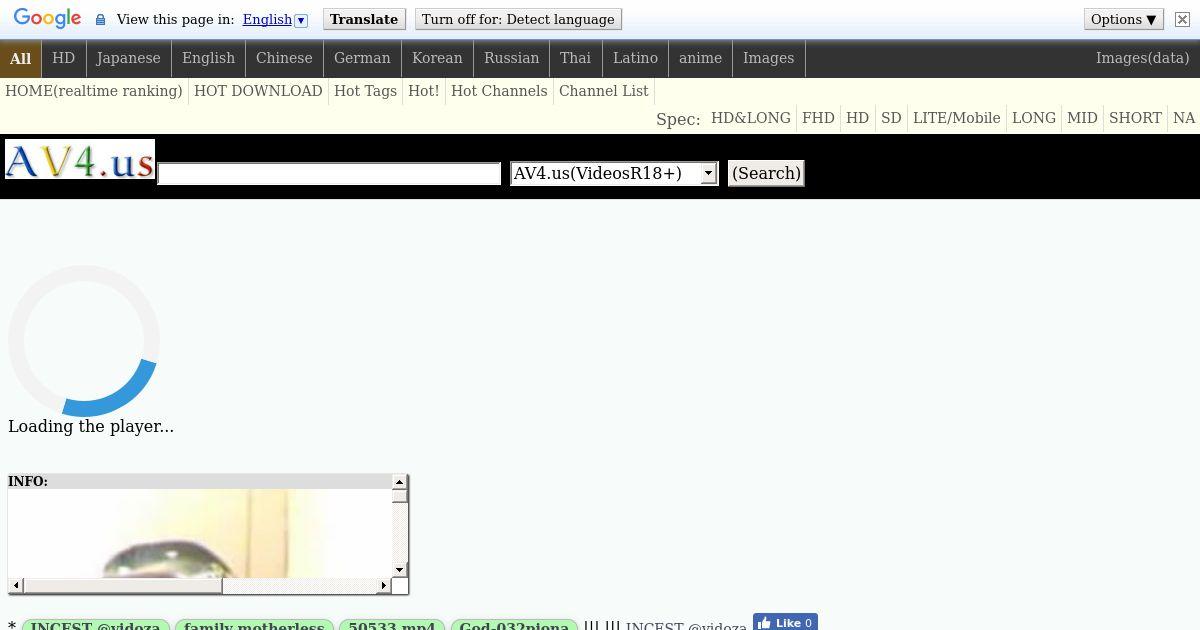Open the Russian category tab
Screen dimensions: 1200x630
click(511, 58)
